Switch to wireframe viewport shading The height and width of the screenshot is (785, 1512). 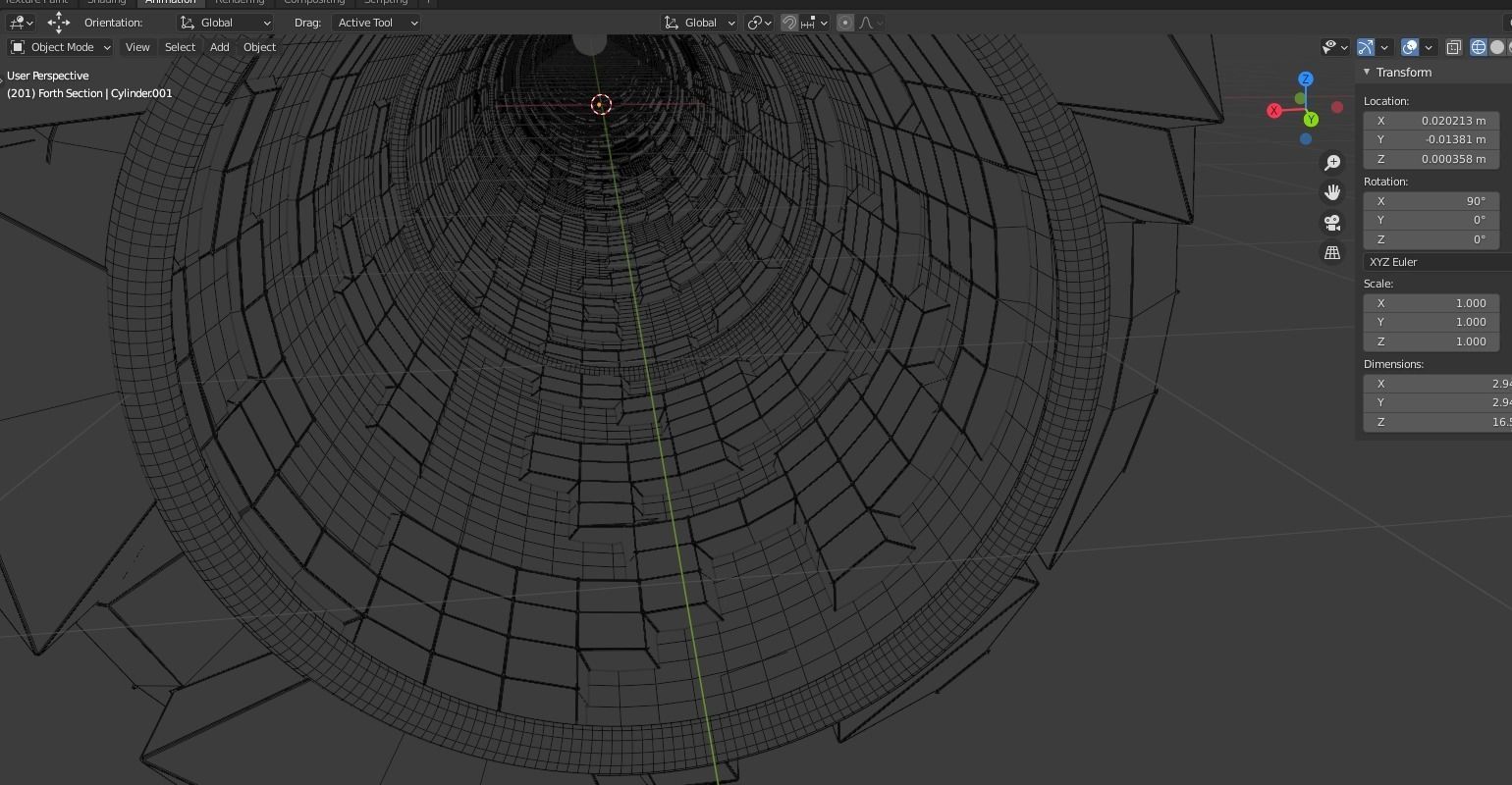(1479, 47)
